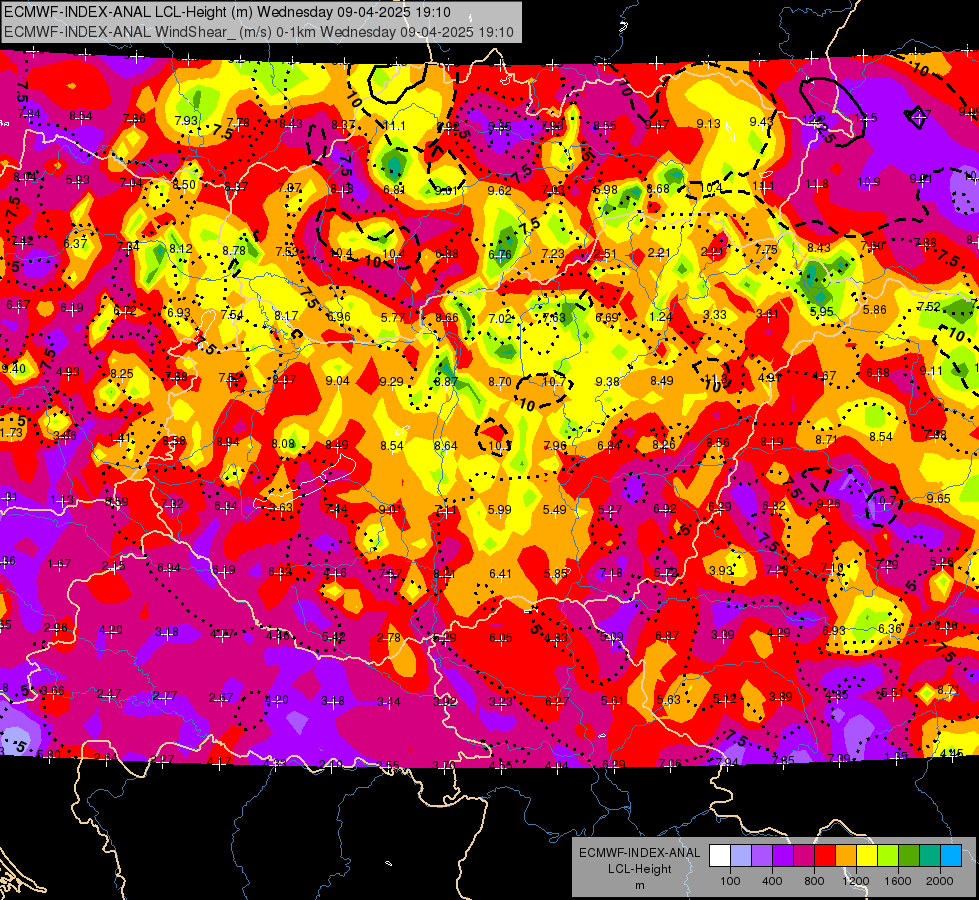
Task: Click the grid value 11.8
Action: pos(817,184)
